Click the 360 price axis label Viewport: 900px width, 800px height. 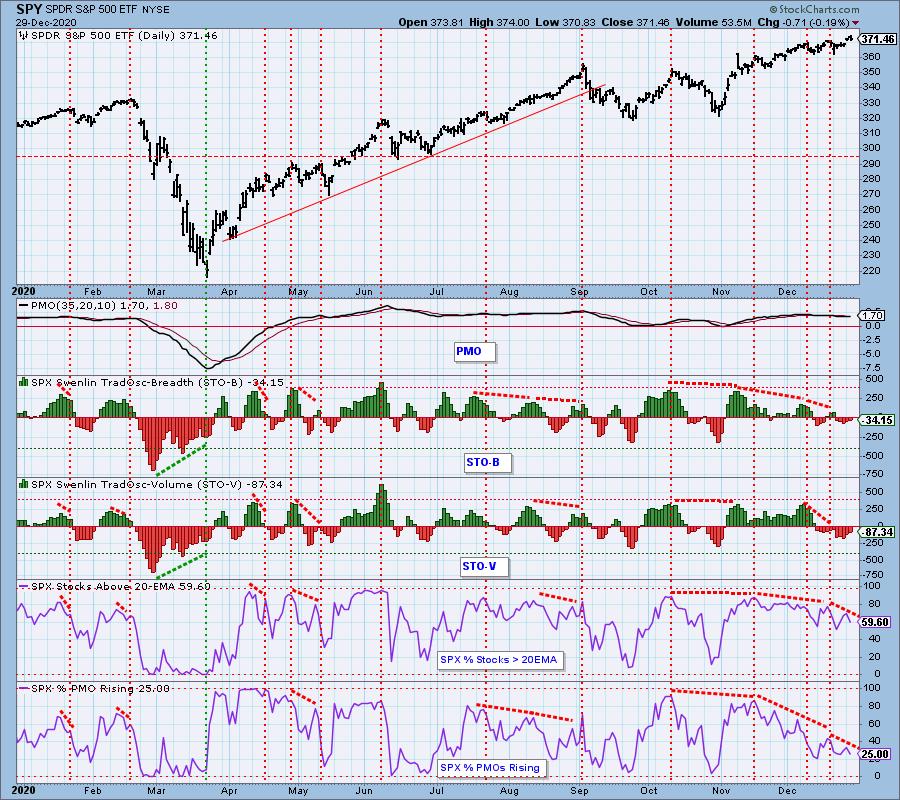click(x=871, y=56)
